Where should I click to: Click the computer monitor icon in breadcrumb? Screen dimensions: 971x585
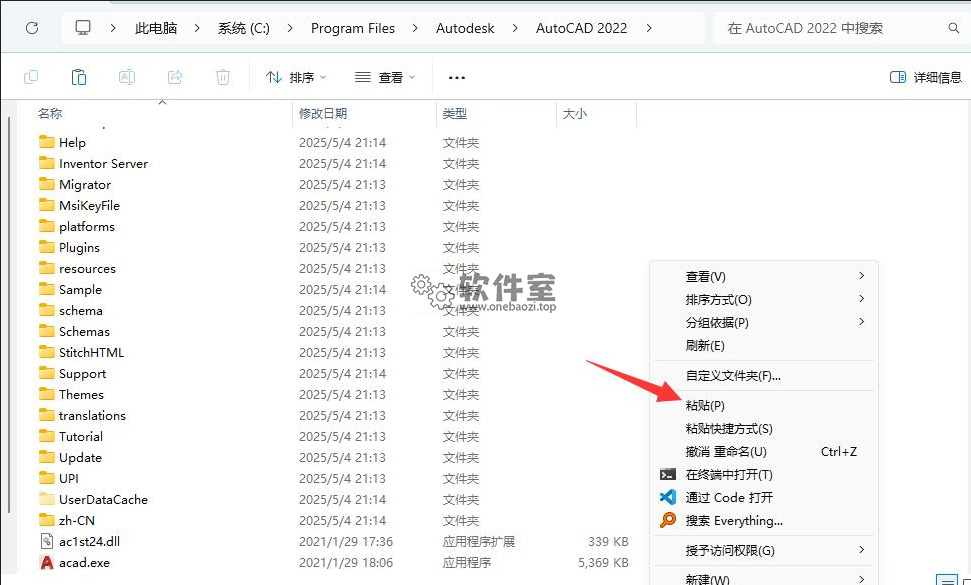pyautogui.click(x=83, y=28)
